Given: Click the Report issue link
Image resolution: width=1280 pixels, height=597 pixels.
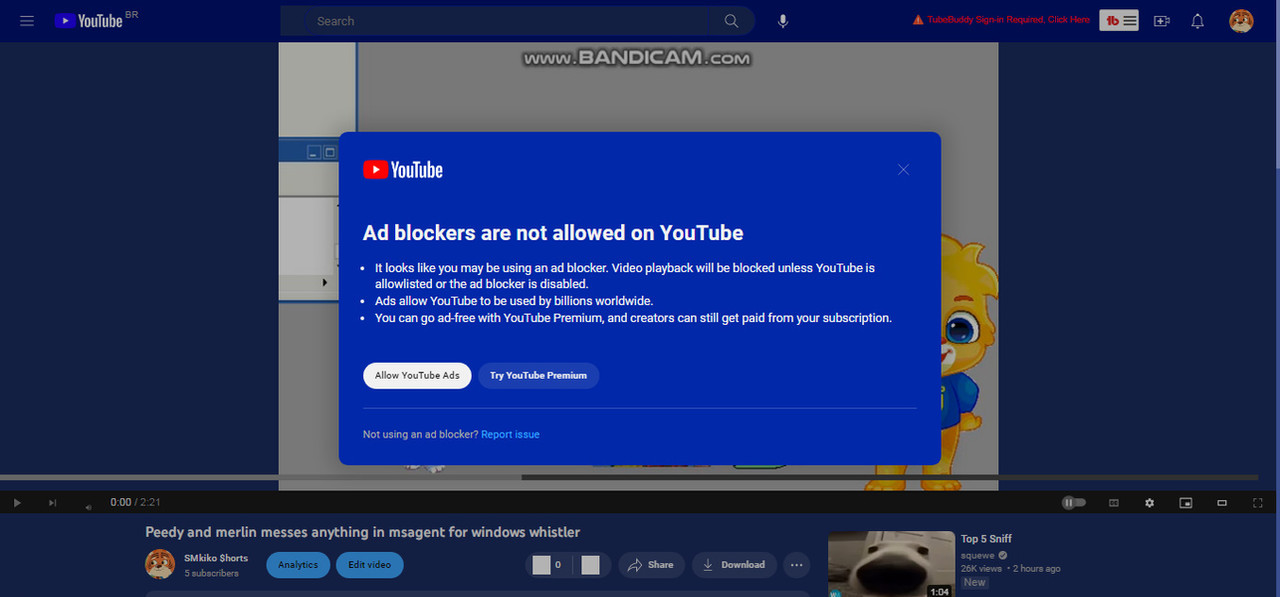Looking at the screenshot, I should point(510,435).
